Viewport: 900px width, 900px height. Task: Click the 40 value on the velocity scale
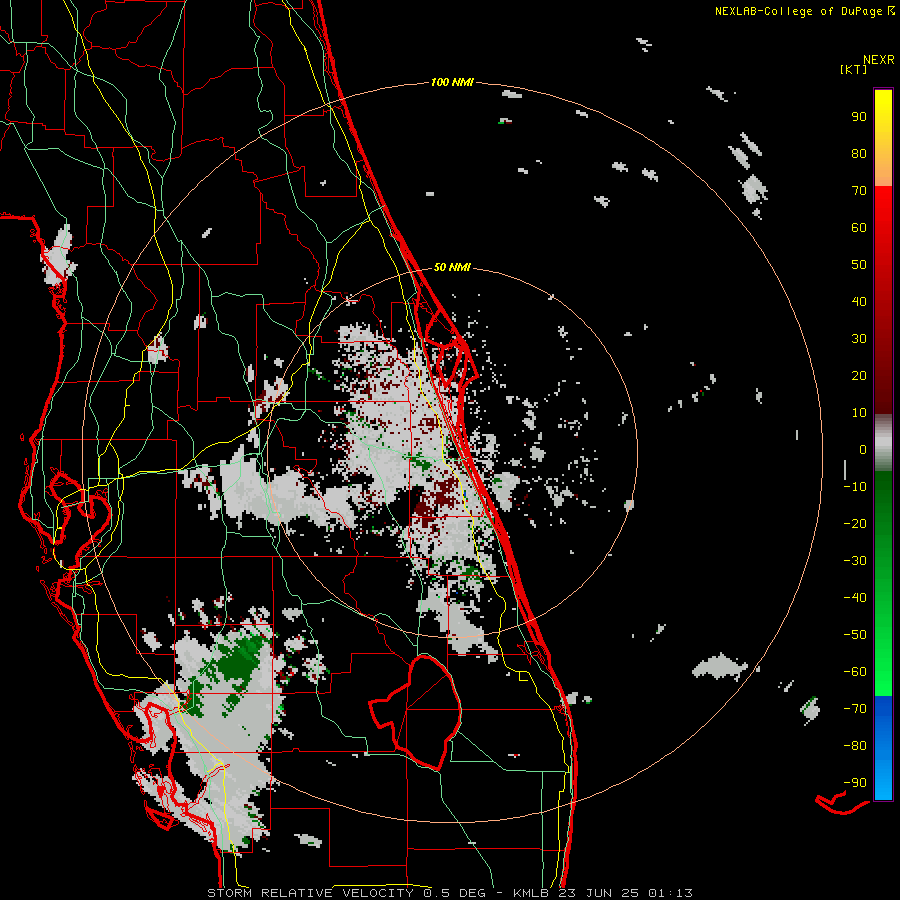coord(859,302)
